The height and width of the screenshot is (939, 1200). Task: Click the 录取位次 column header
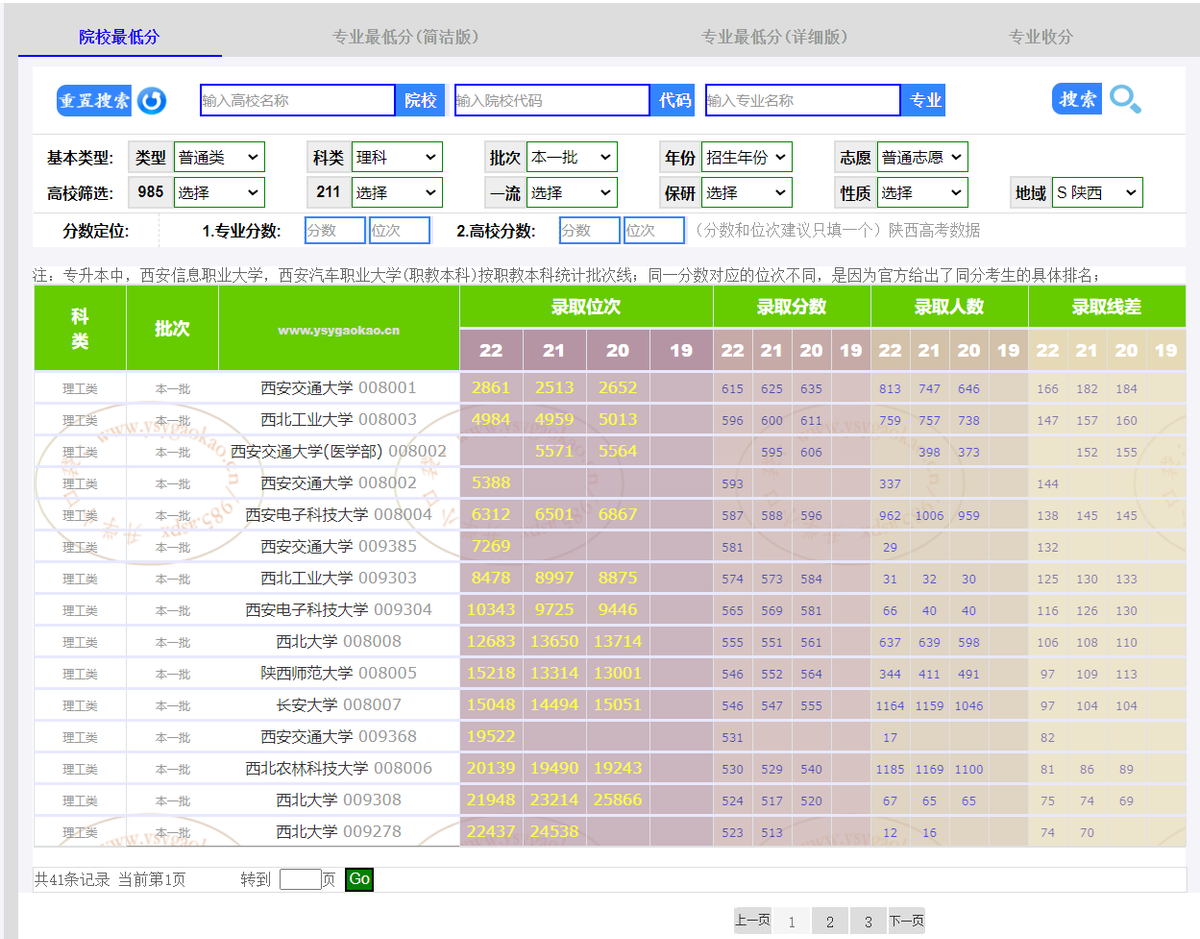(x=586, y=307)
